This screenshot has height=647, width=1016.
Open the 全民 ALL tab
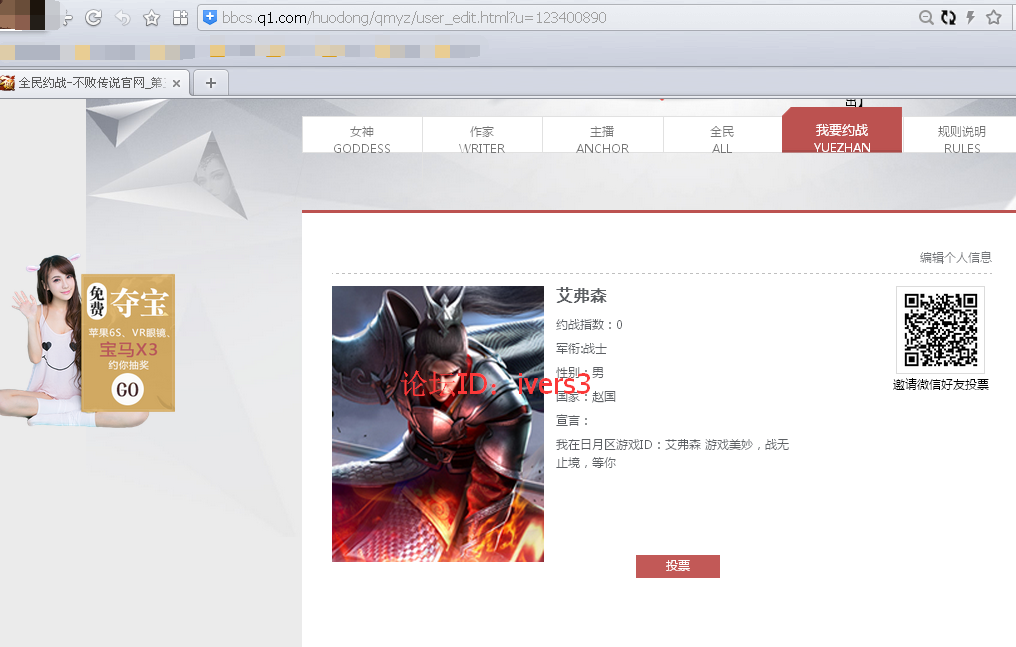point(722,135)
